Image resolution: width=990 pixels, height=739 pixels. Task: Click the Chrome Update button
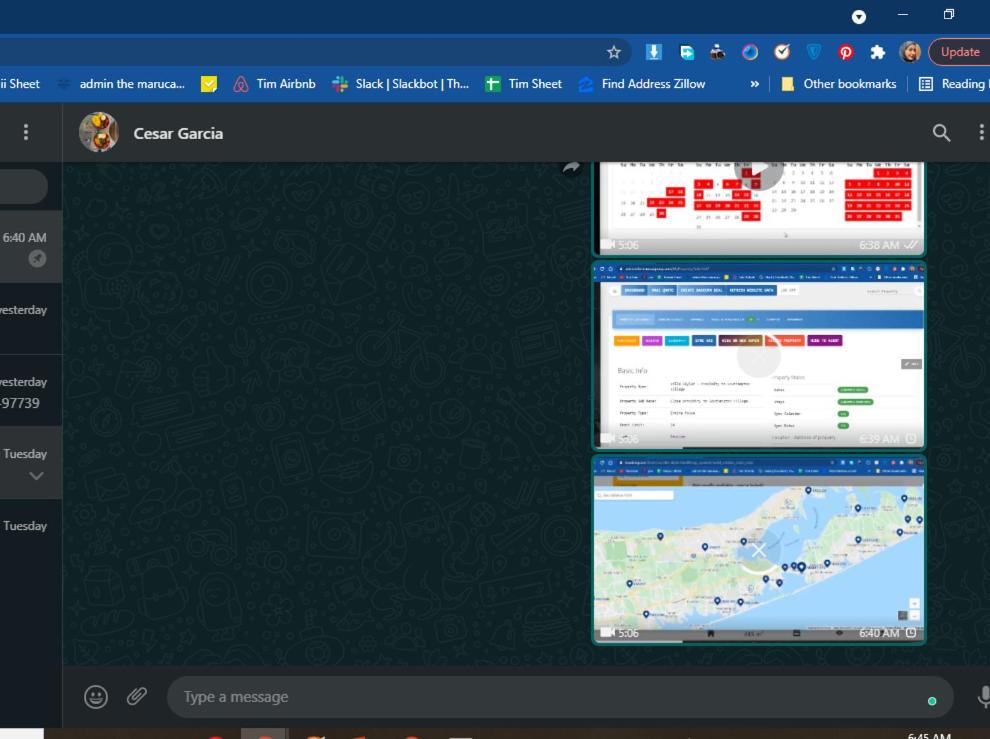[x=959, y=52]
